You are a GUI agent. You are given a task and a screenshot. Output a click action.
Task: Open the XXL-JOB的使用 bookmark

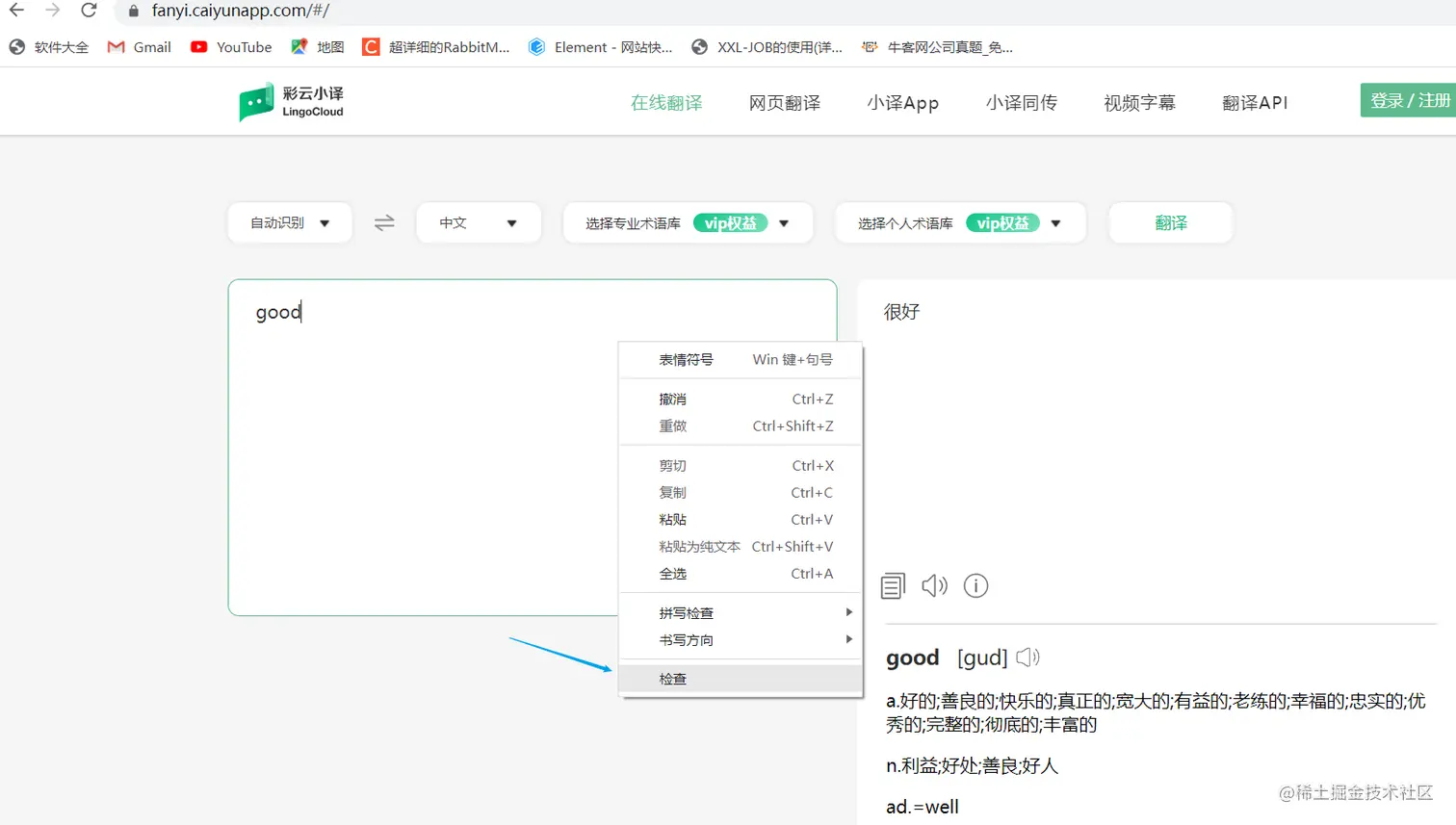767,47
